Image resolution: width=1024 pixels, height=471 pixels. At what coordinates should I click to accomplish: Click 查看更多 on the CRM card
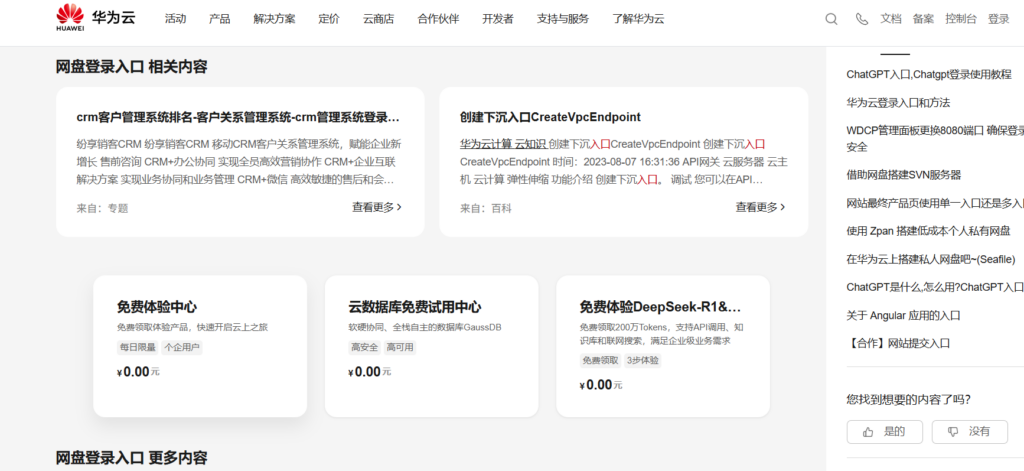tap(377, 207)
